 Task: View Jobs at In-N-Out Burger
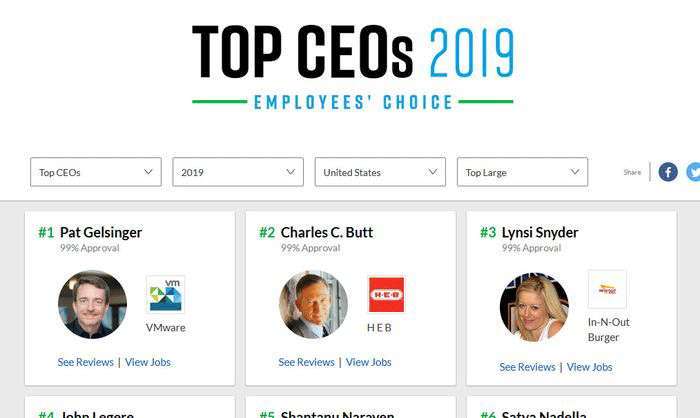pyautogui.click(x=590, y=367)
